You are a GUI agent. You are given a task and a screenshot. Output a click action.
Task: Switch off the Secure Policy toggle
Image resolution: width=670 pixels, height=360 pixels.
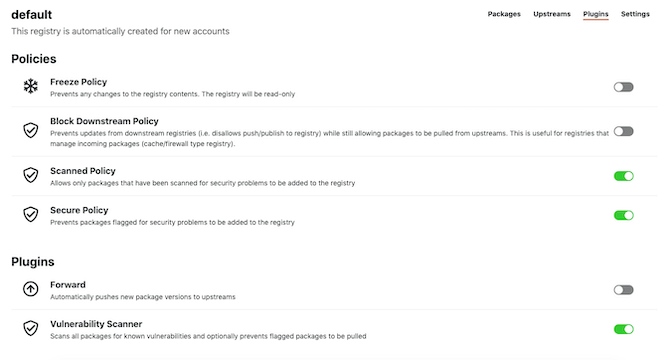[623, 215]
